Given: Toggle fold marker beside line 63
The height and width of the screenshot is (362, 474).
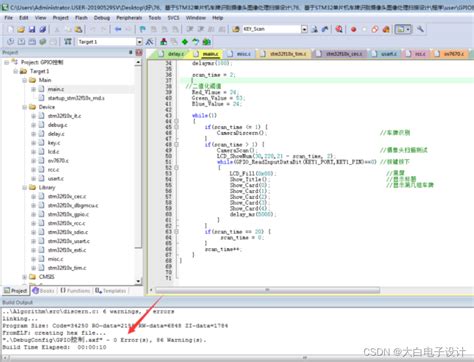Looking at the screenshot, I should point(176,231).
